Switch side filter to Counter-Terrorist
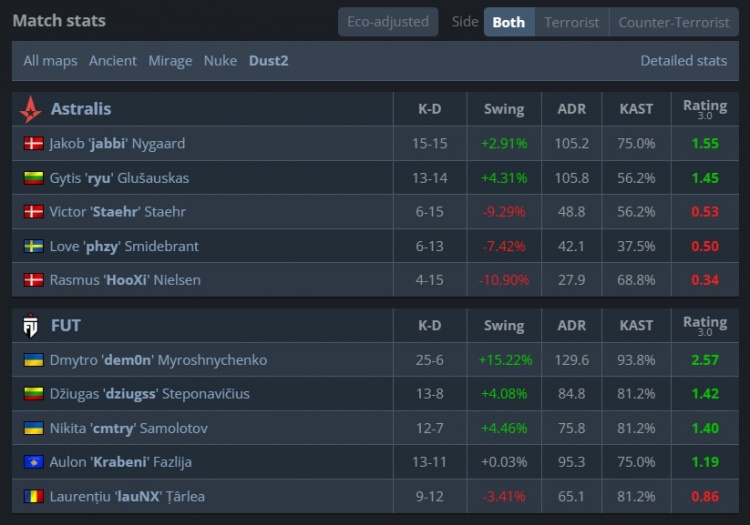Viewport: 750px width, 525px height. [x=674, y=22]
